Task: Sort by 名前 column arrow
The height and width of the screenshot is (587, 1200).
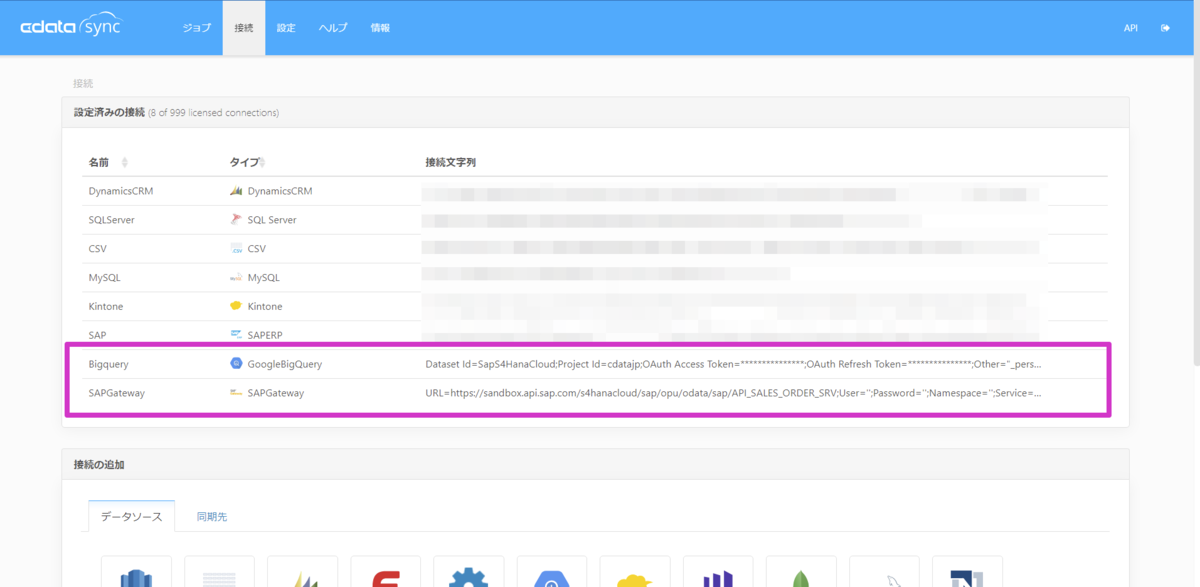Action: (124, 162)
